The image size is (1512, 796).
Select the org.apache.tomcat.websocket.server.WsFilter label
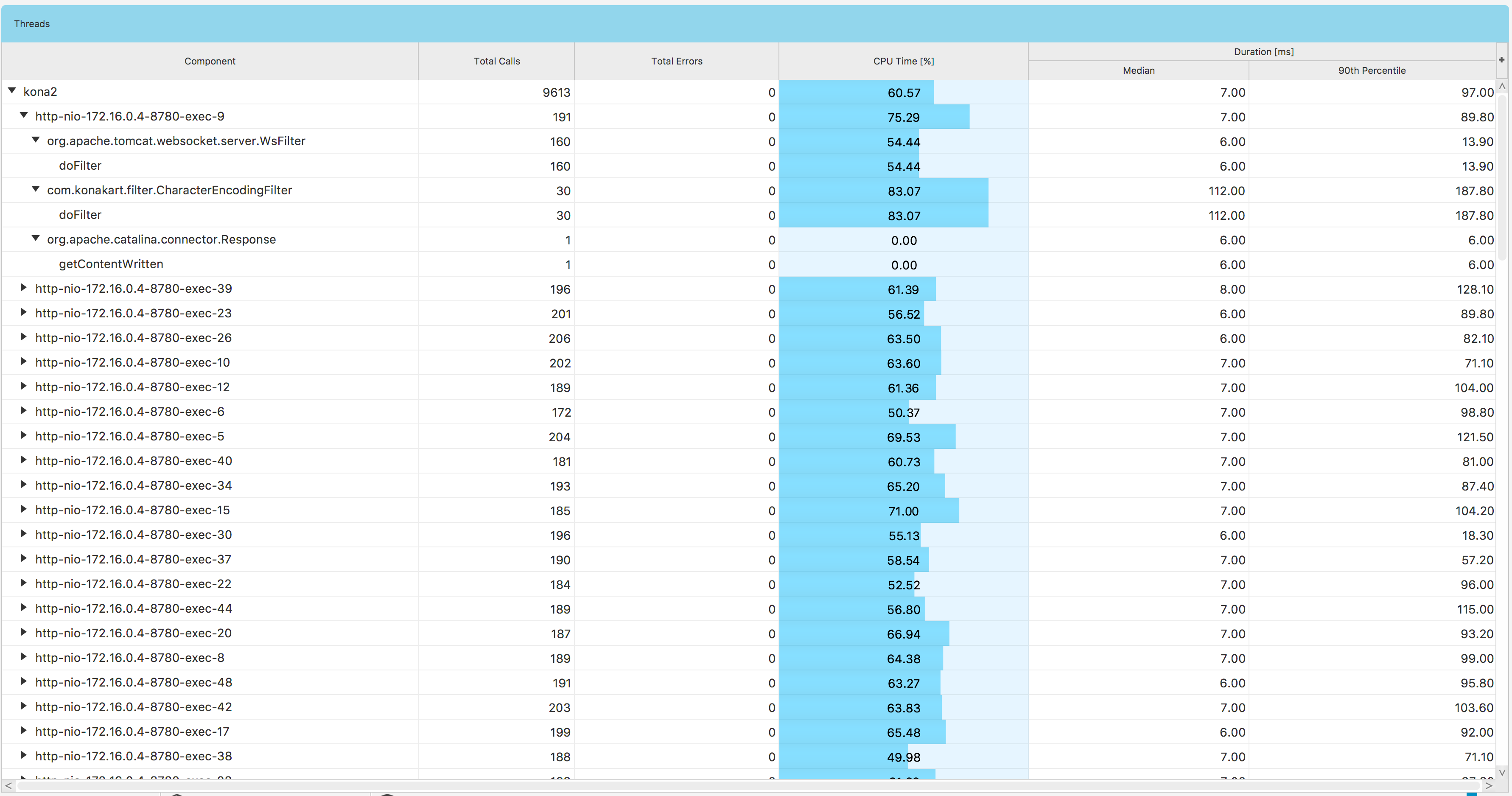(x=176, y=141)
